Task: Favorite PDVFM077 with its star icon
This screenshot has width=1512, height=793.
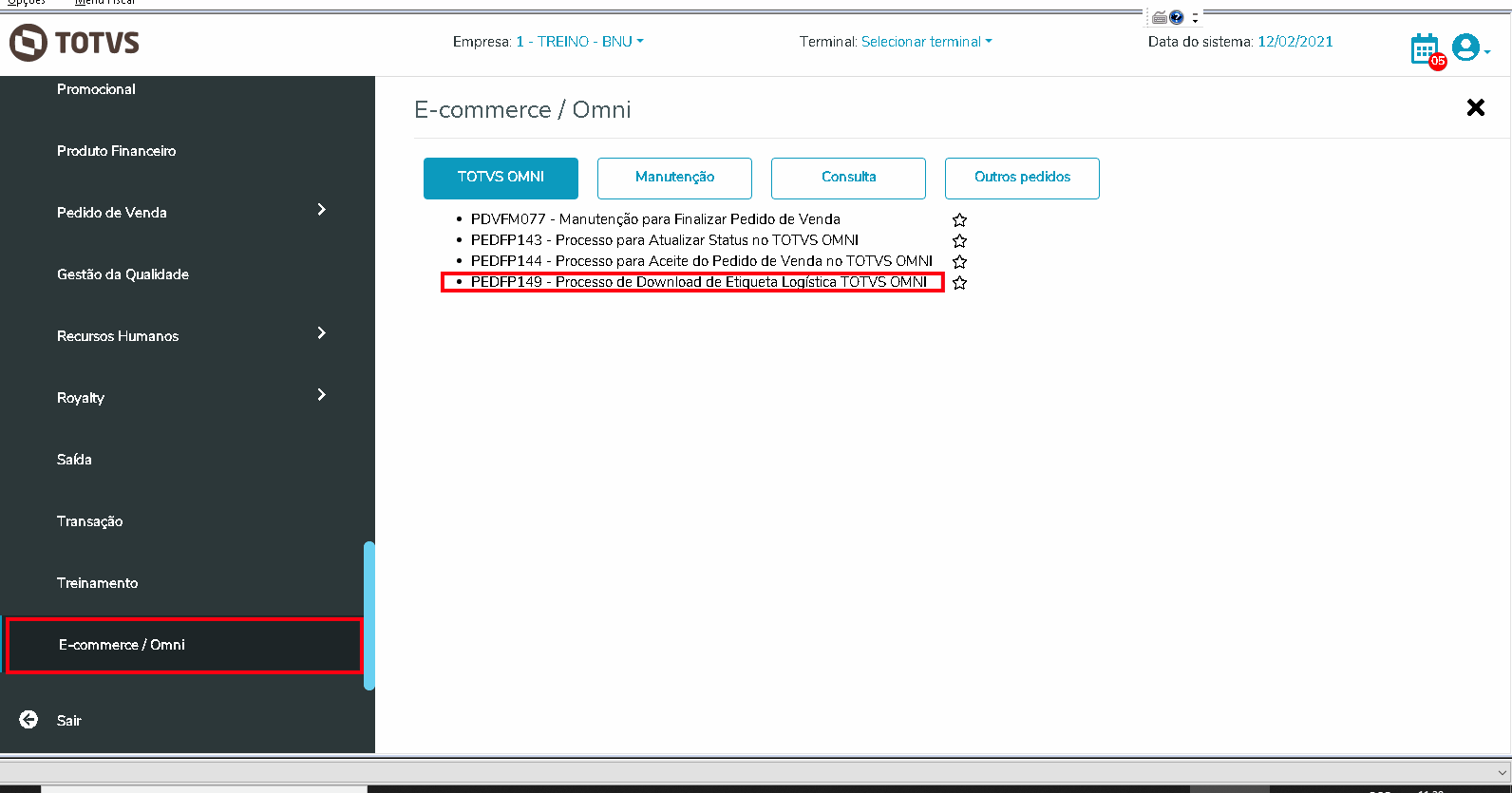Action: tap(960, 220)
